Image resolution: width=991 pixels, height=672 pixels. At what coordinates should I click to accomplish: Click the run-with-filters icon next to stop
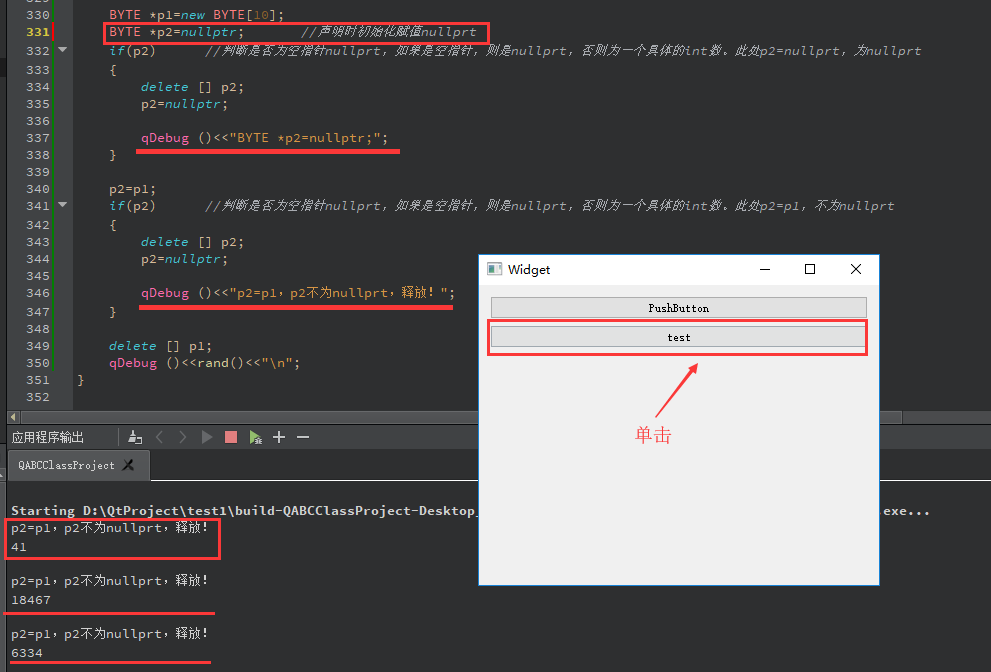pyautogui.click(x=253, y=437)
